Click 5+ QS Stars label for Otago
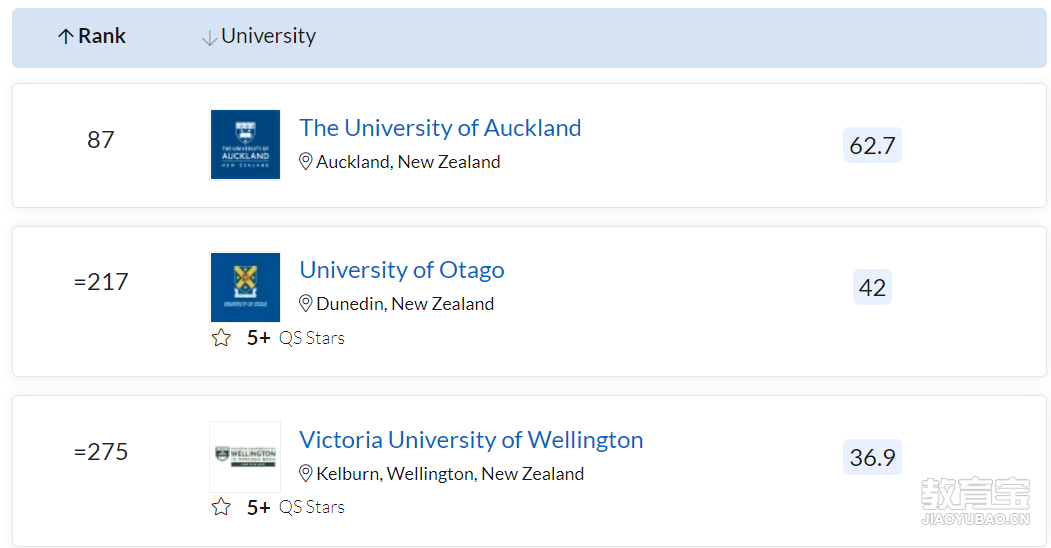This screenshot has height=548, width=1051. coord(296,338)
